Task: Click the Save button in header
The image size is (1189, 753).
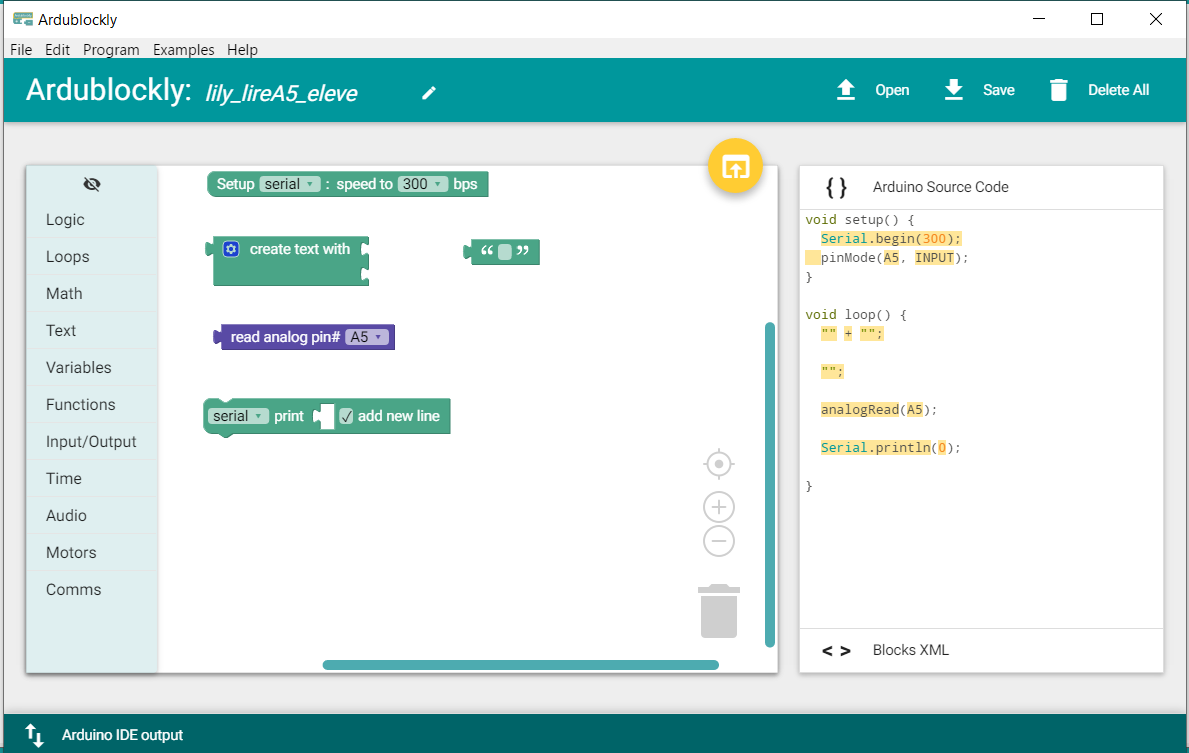Action: [980, 90]
